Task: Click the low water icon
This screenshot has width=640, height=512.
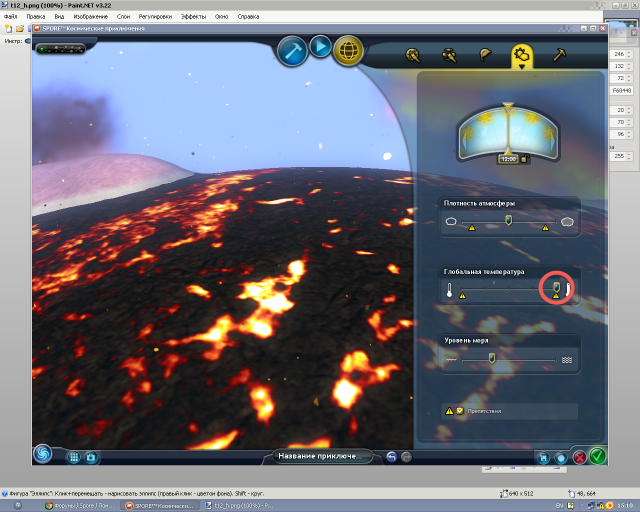Action: (x=451, y=360)
